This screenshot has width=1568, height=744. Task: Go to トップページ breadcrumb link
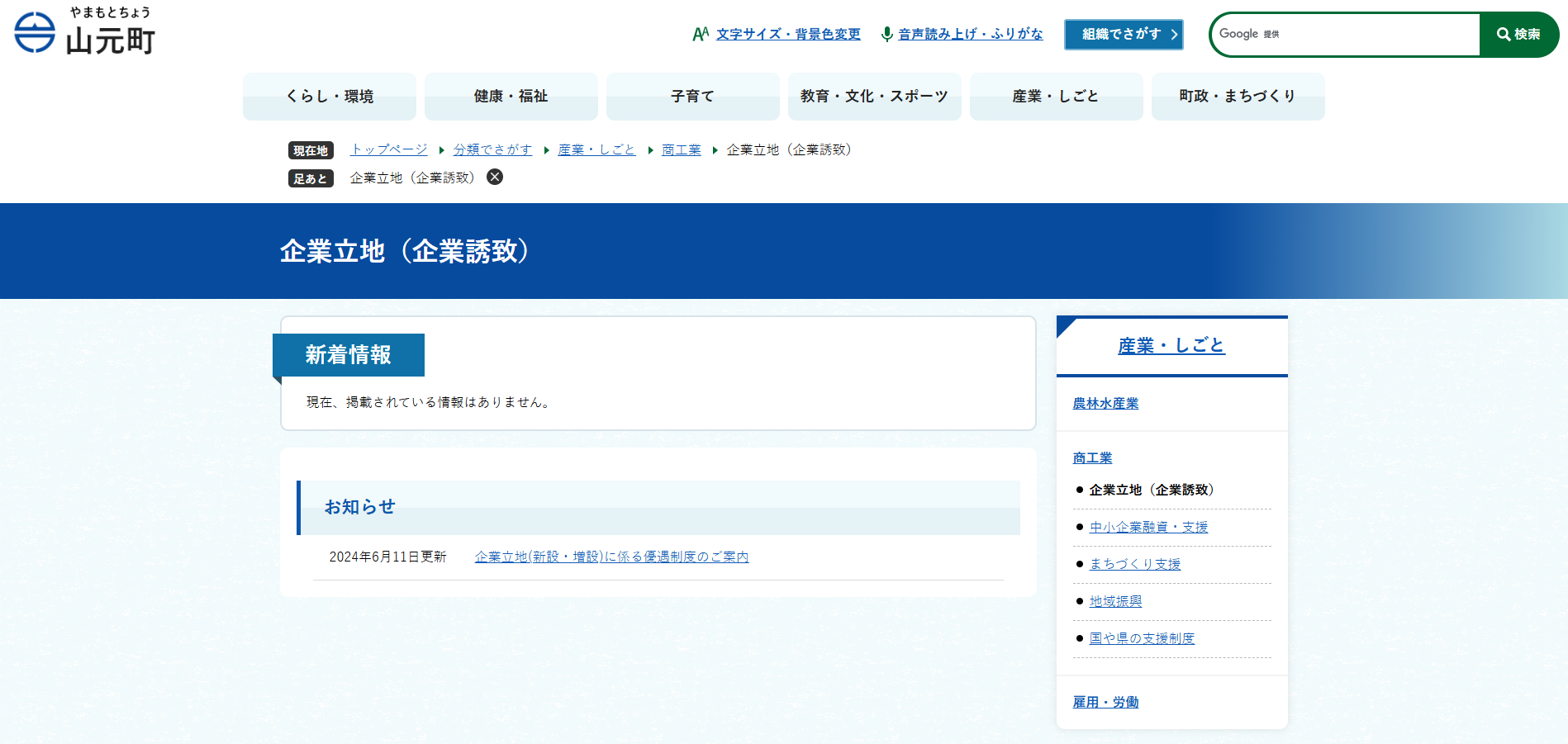coord(389,149)
